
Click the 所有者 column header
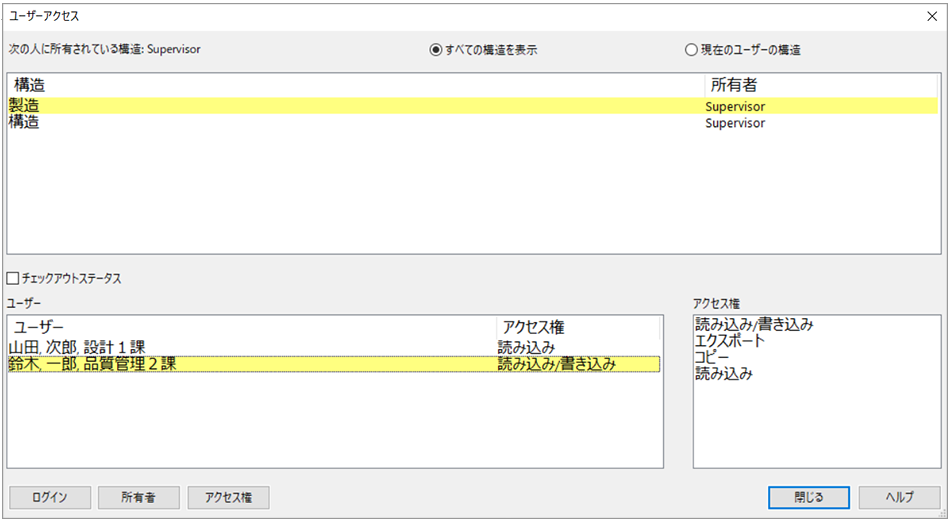point(822,85)
